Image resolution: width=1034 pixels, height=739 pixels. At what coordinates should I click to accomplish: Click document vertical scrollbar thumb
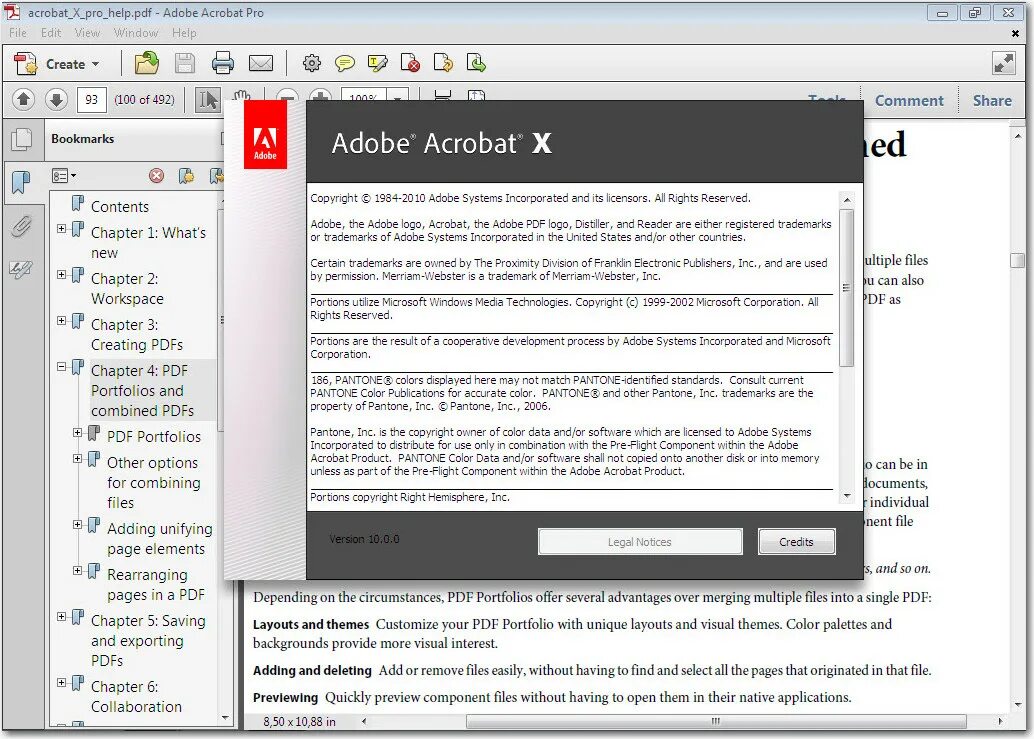(1017, 260)
